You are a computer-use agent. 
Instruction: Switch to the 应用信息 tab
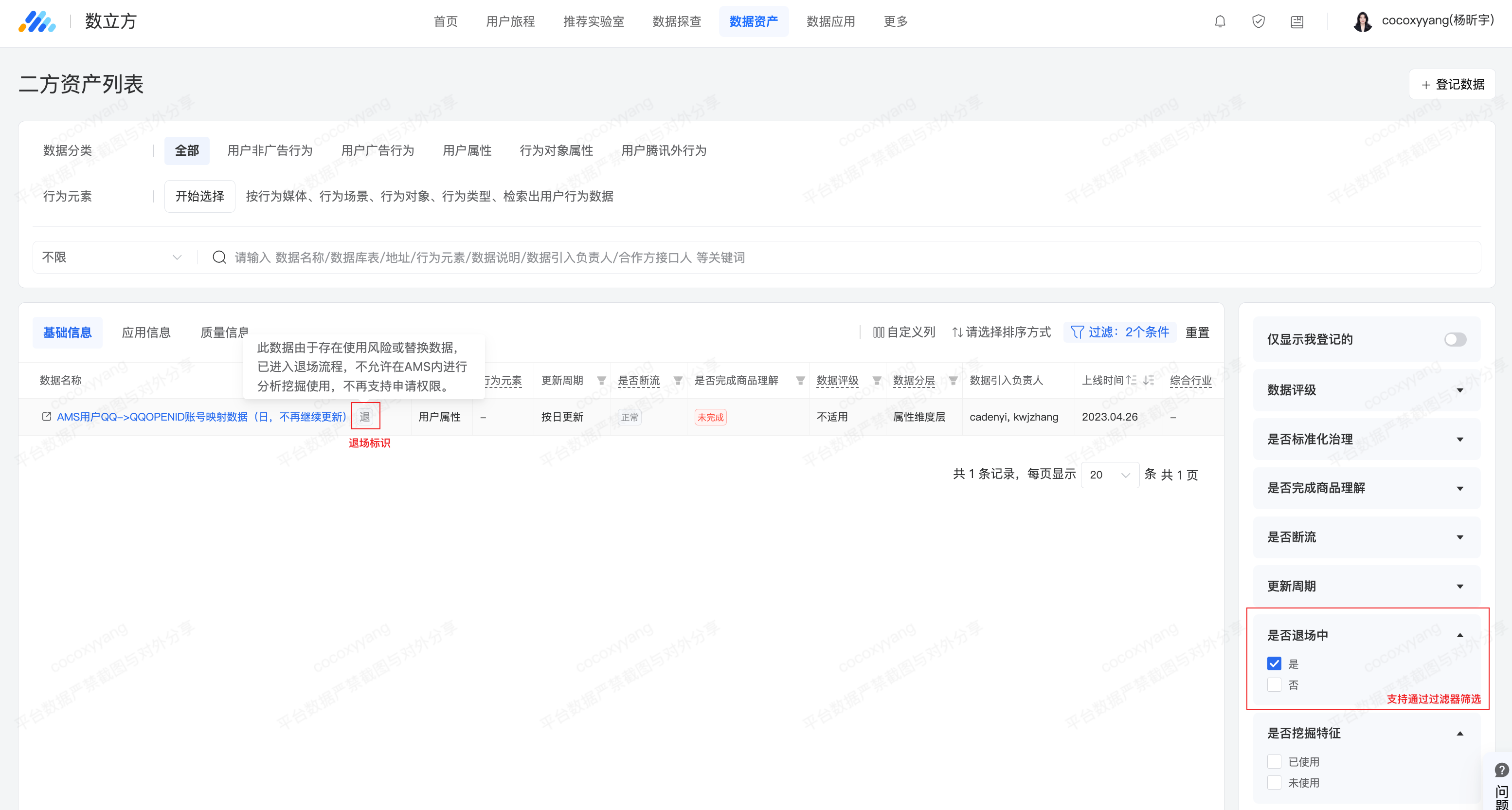point(146,332)
